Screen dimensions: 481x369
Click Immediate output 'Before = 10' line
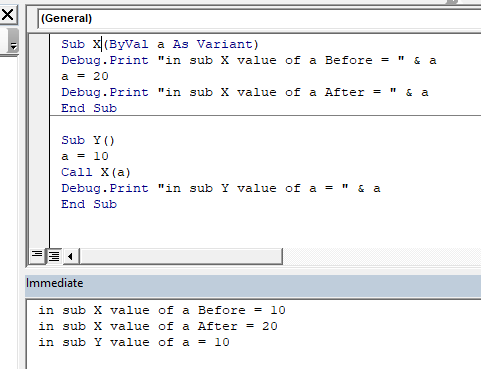click(x=162, y=310)
